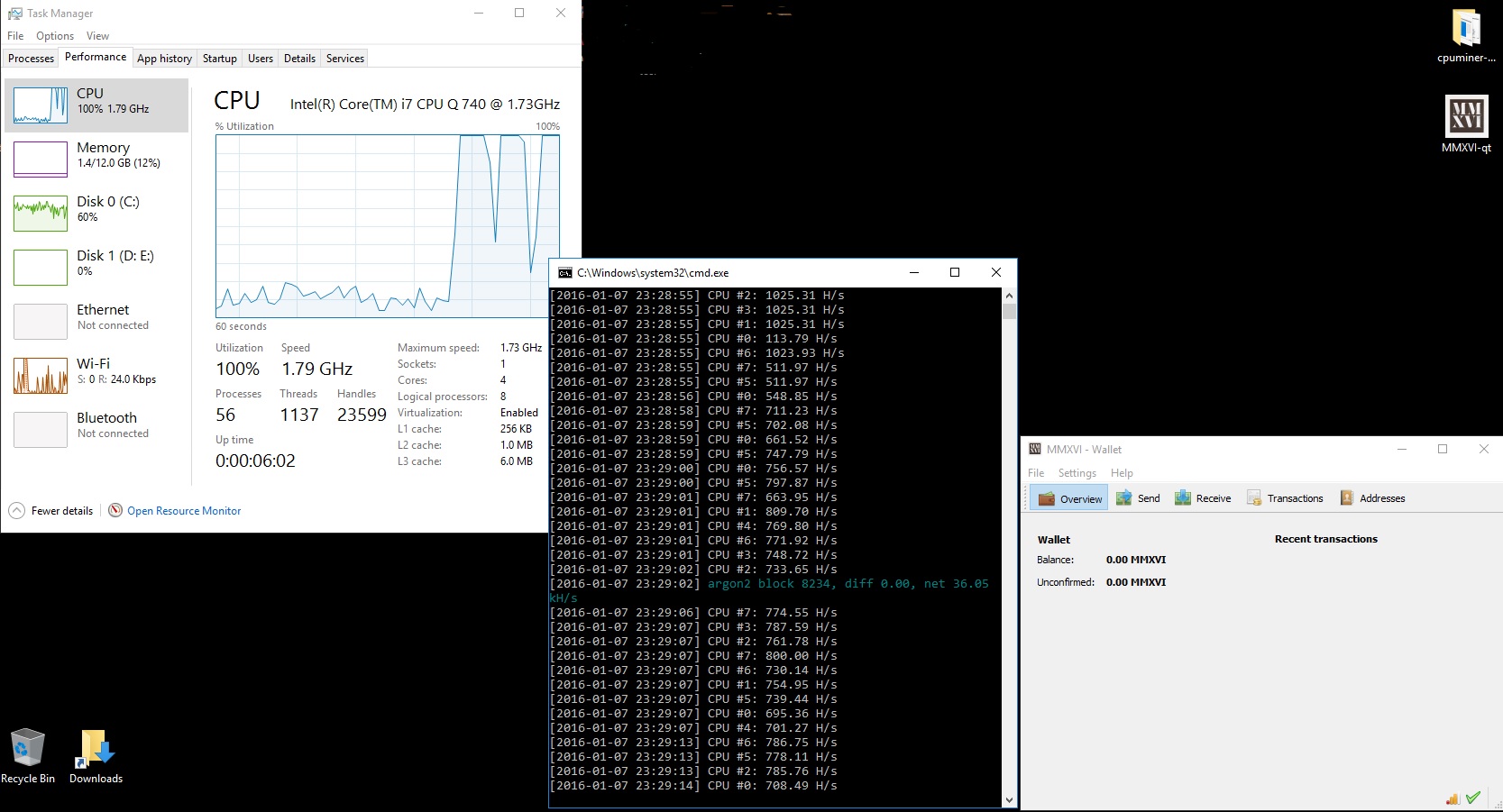Image resolution: width=1503 pixels, height=812 pixels.
Task: Click the MMXVI Wallet title bar icon
Action: tap(1035, 449)
